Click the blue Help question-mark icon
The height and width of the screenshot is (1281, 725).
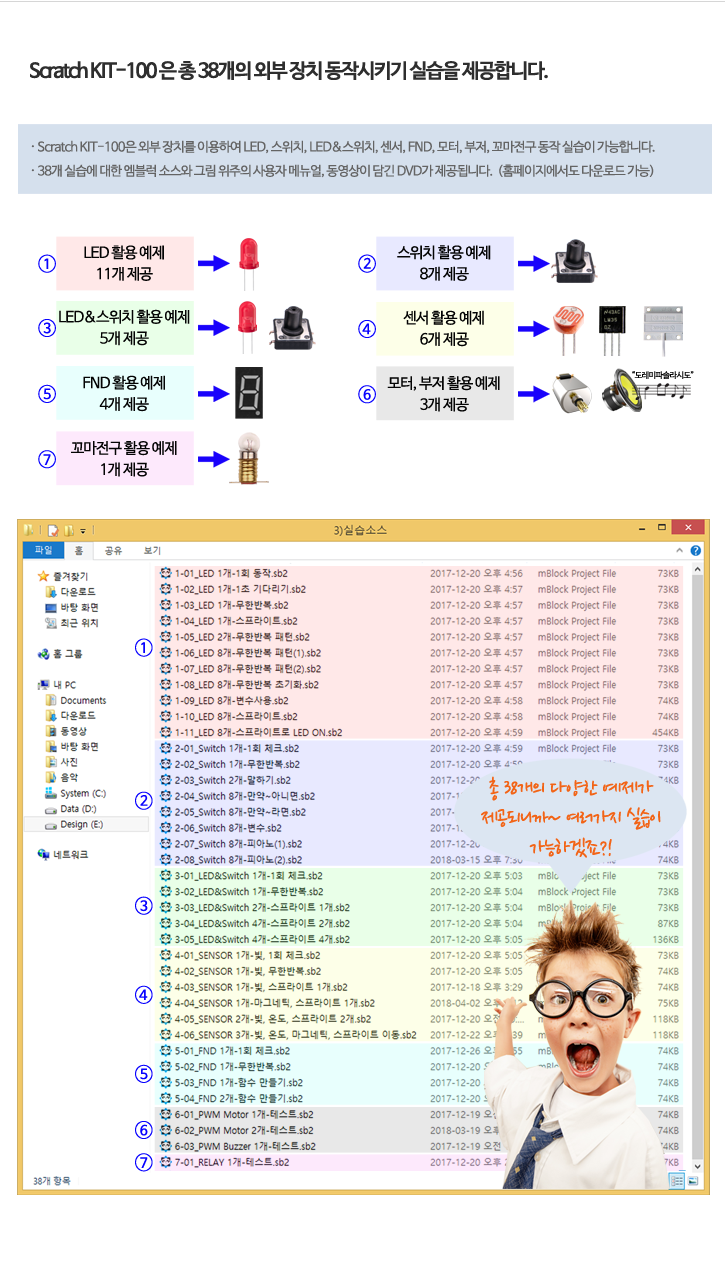click(x=695, y=550)
